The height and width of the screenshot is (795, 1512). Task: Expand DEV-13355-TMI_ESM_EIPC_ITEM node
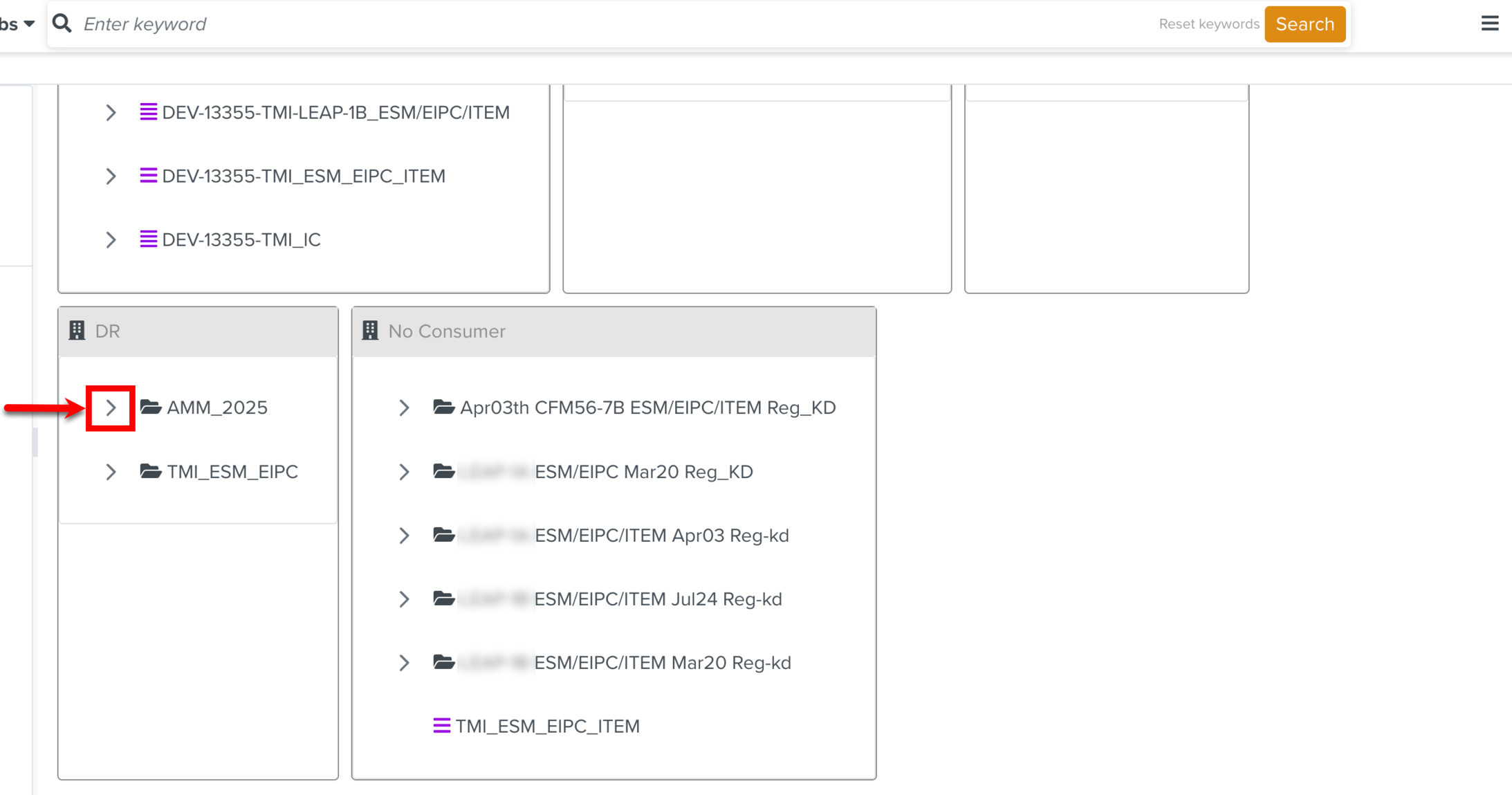coord(111,176)
